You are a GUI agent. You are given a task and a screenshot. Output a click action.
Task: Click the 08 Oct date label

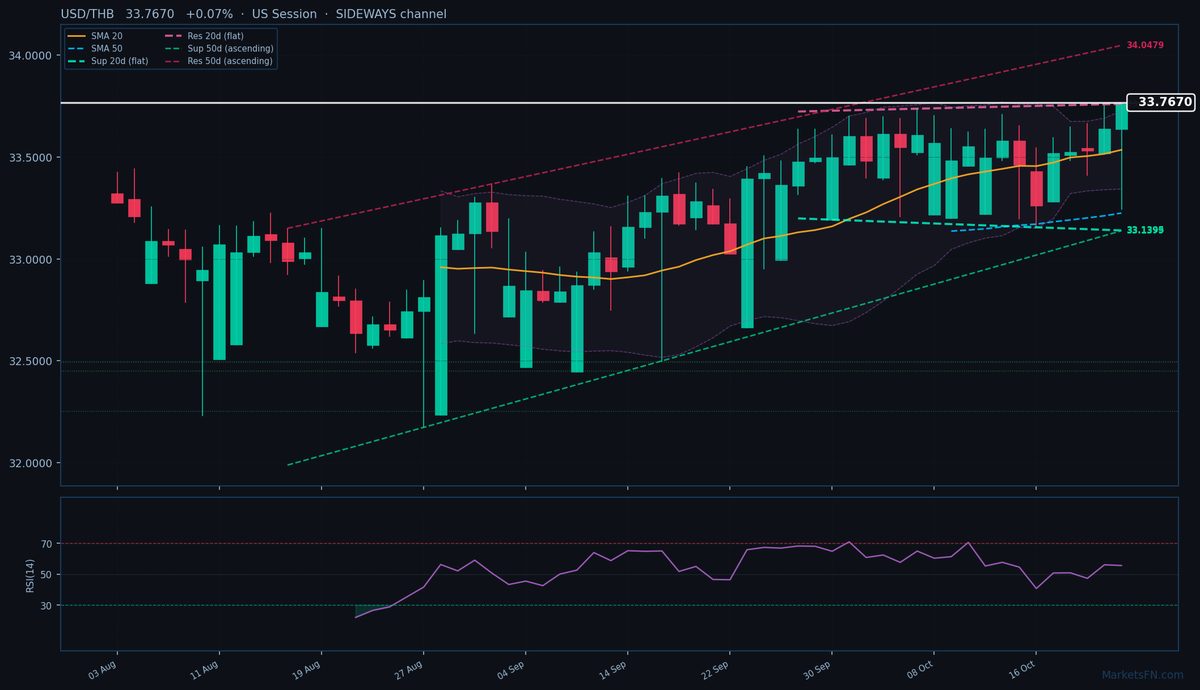click(x=921, y=669)
